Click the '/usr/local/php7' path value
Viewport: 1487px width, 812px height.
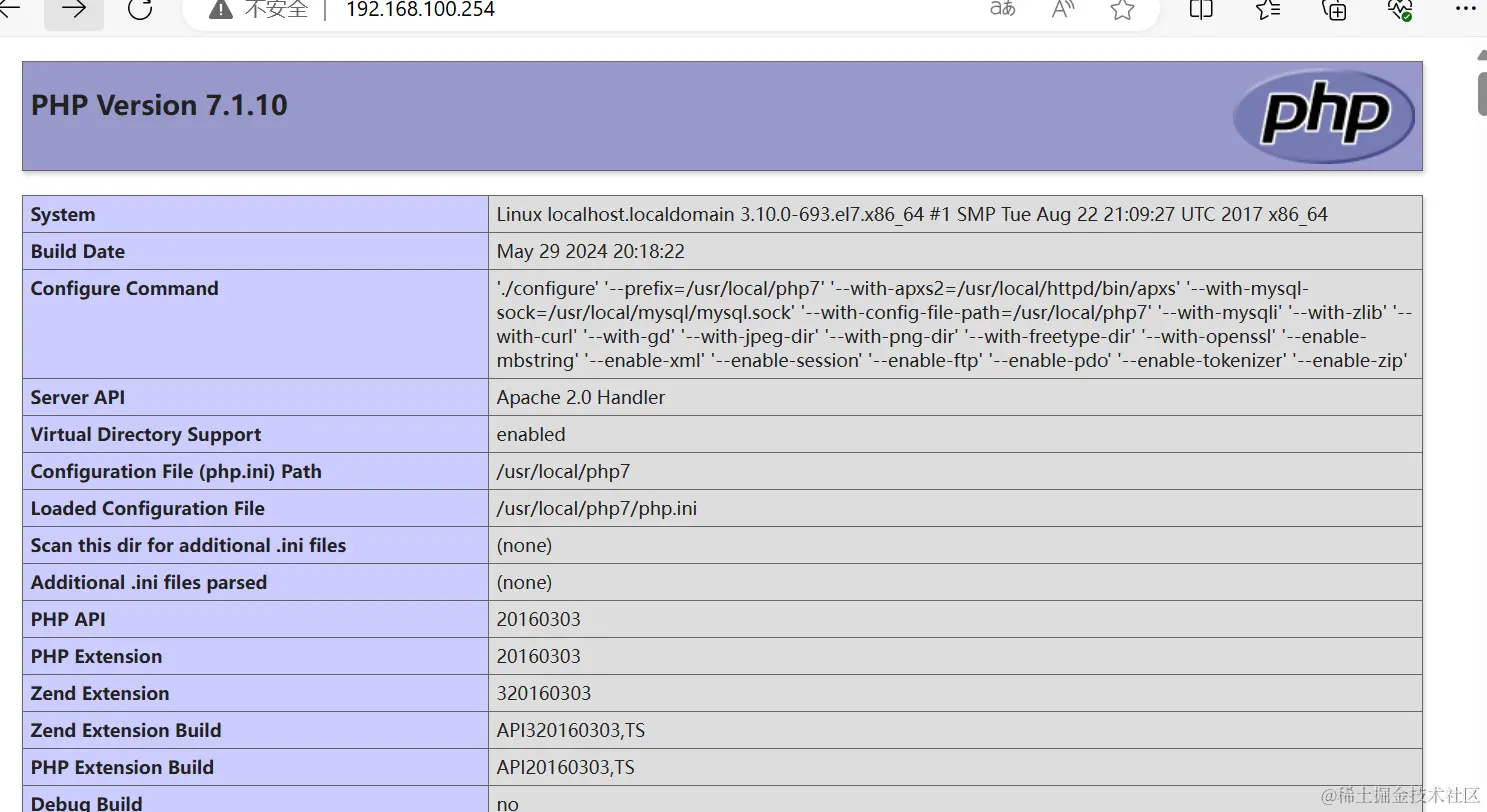pyautogui.click(x=563, y=471)
